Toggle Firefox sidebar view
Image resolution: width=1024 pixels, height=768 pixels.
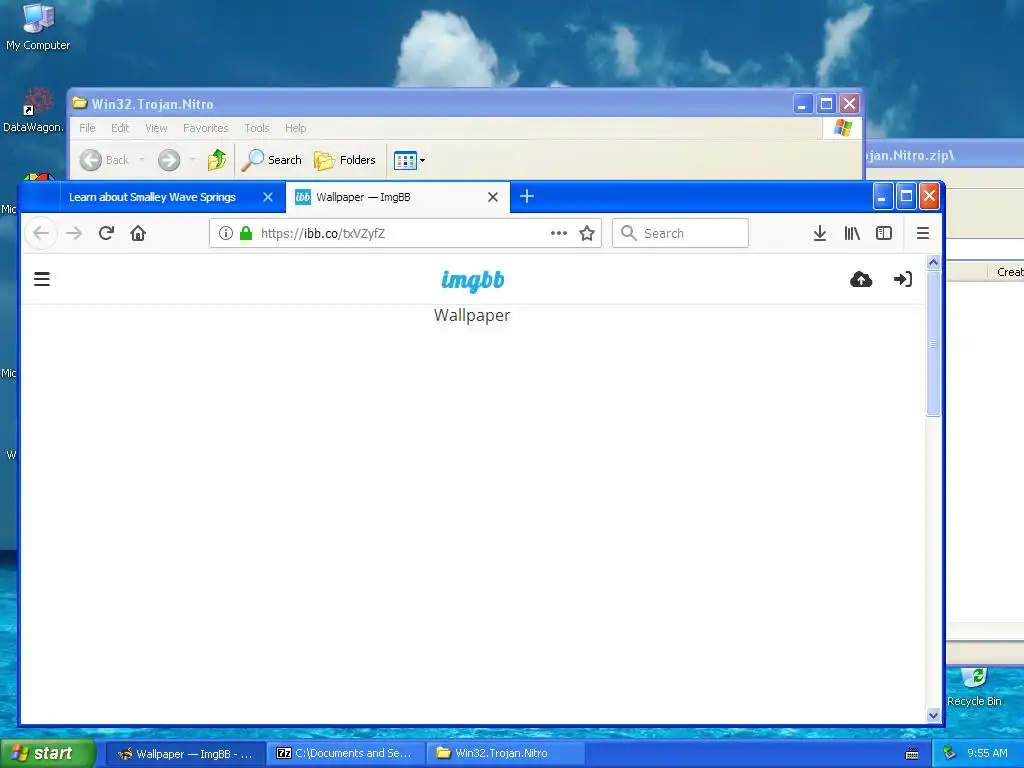click(884, 233)
